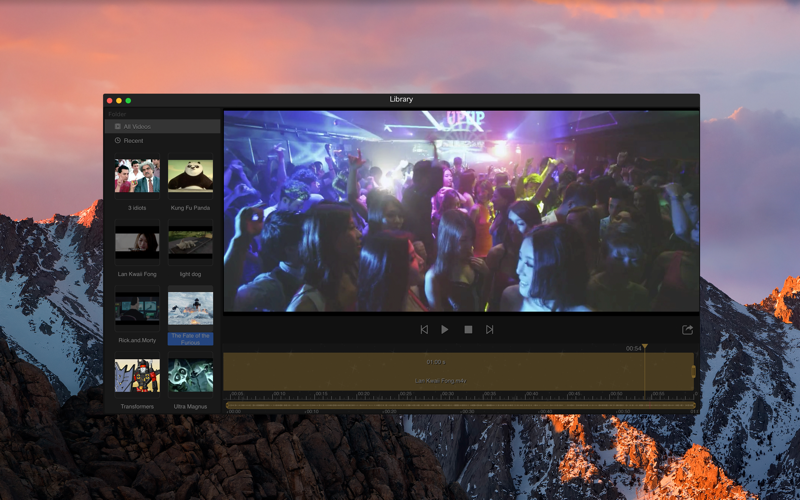Image resolution: width=800 pixels, height=500 pixels.
Task: Select the All Videos folder
Action: tap(163, 126)
